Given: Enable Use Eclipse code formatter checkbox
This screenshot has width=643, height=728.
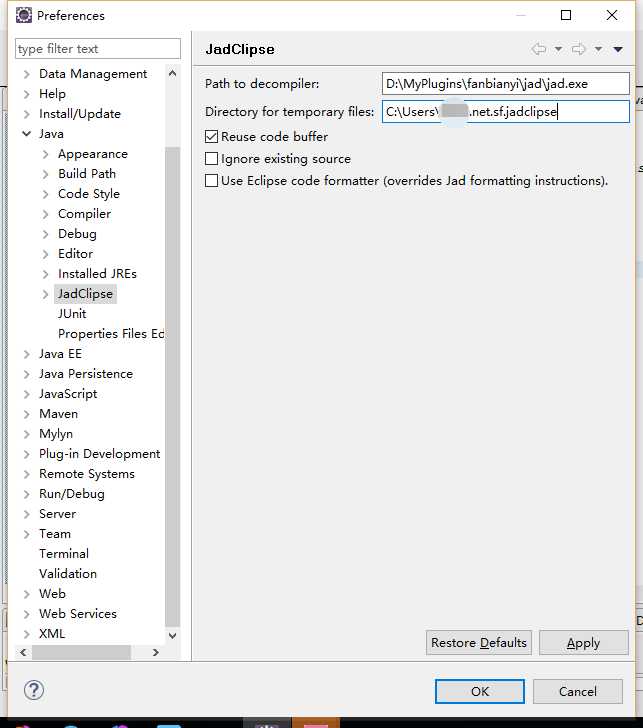Looking at the screenshot, I should tap(211, 181).
